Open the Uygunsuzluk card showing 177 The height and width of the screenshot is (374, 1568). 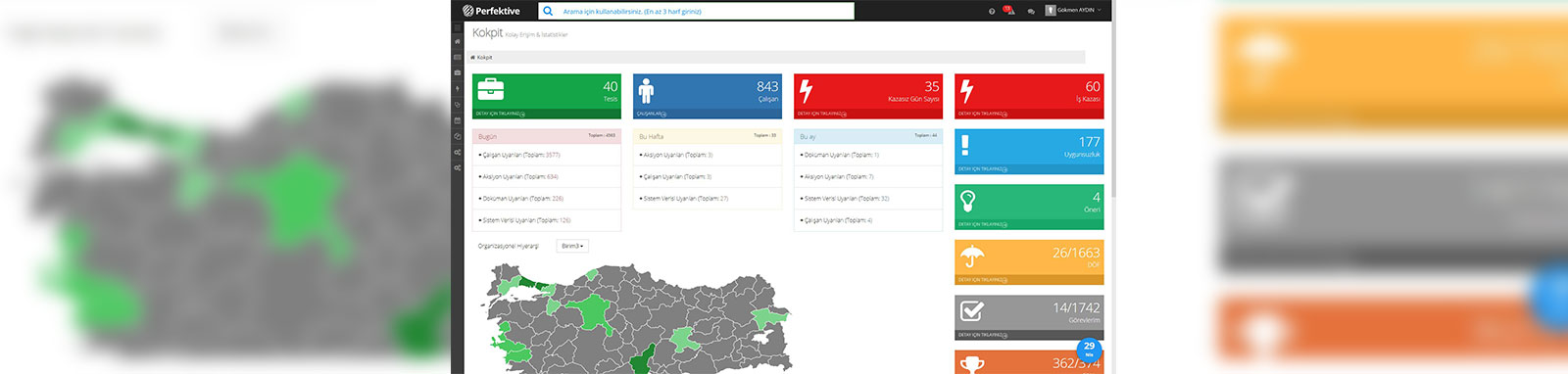1029,152
